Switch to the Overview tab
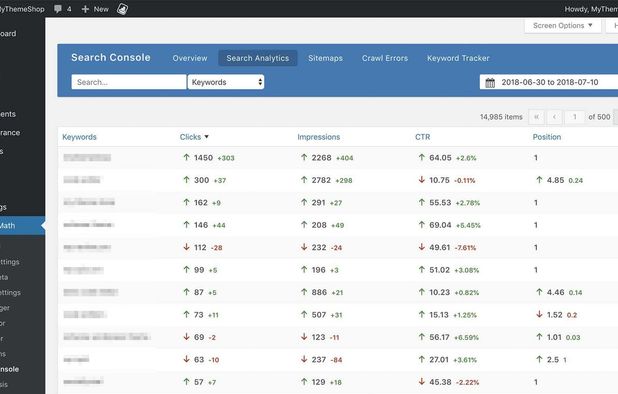 pos(190,58)
